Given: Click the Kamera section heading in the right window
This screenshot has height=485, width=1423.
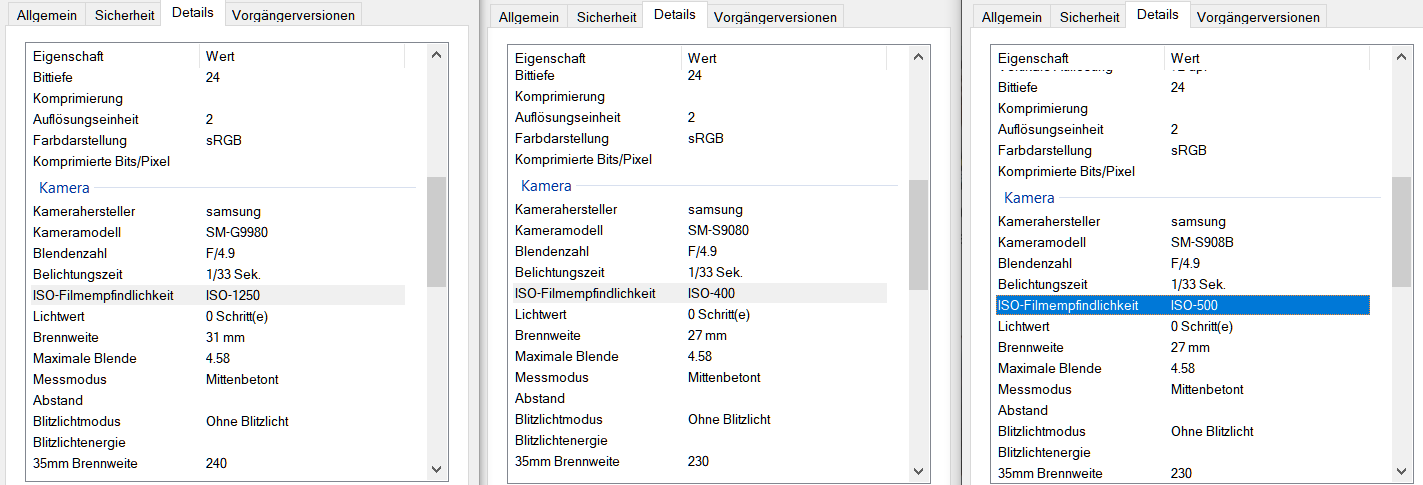Looking at the screenshot, I should [x=1029, y=198].
